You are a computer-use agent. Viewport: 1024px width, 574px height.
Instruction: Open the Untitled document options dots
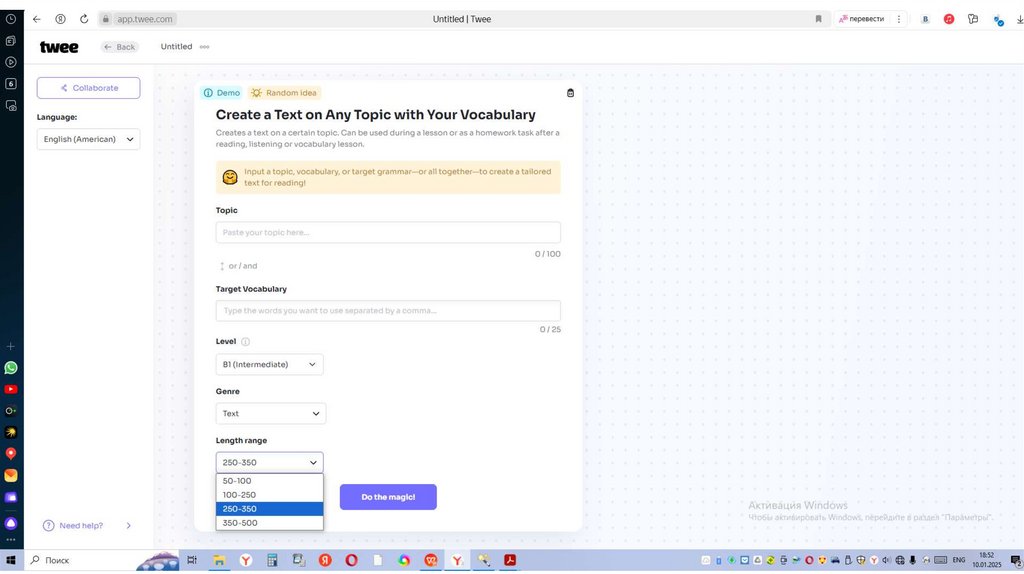(204, 47)
